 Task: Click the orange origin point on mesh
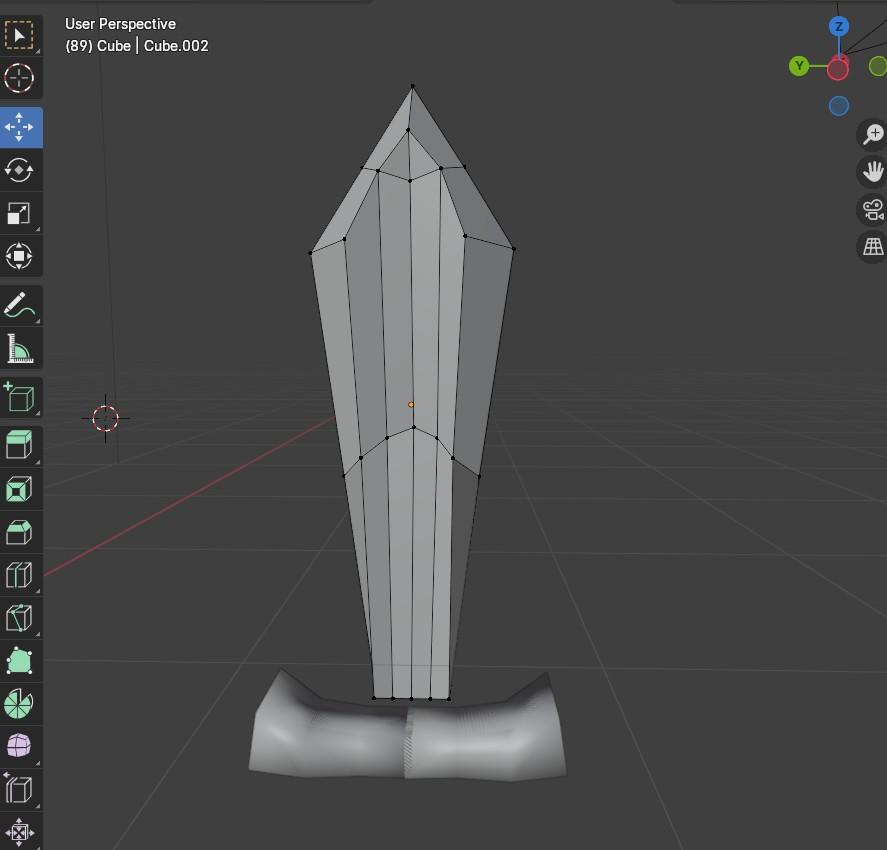tap(411, 404)
